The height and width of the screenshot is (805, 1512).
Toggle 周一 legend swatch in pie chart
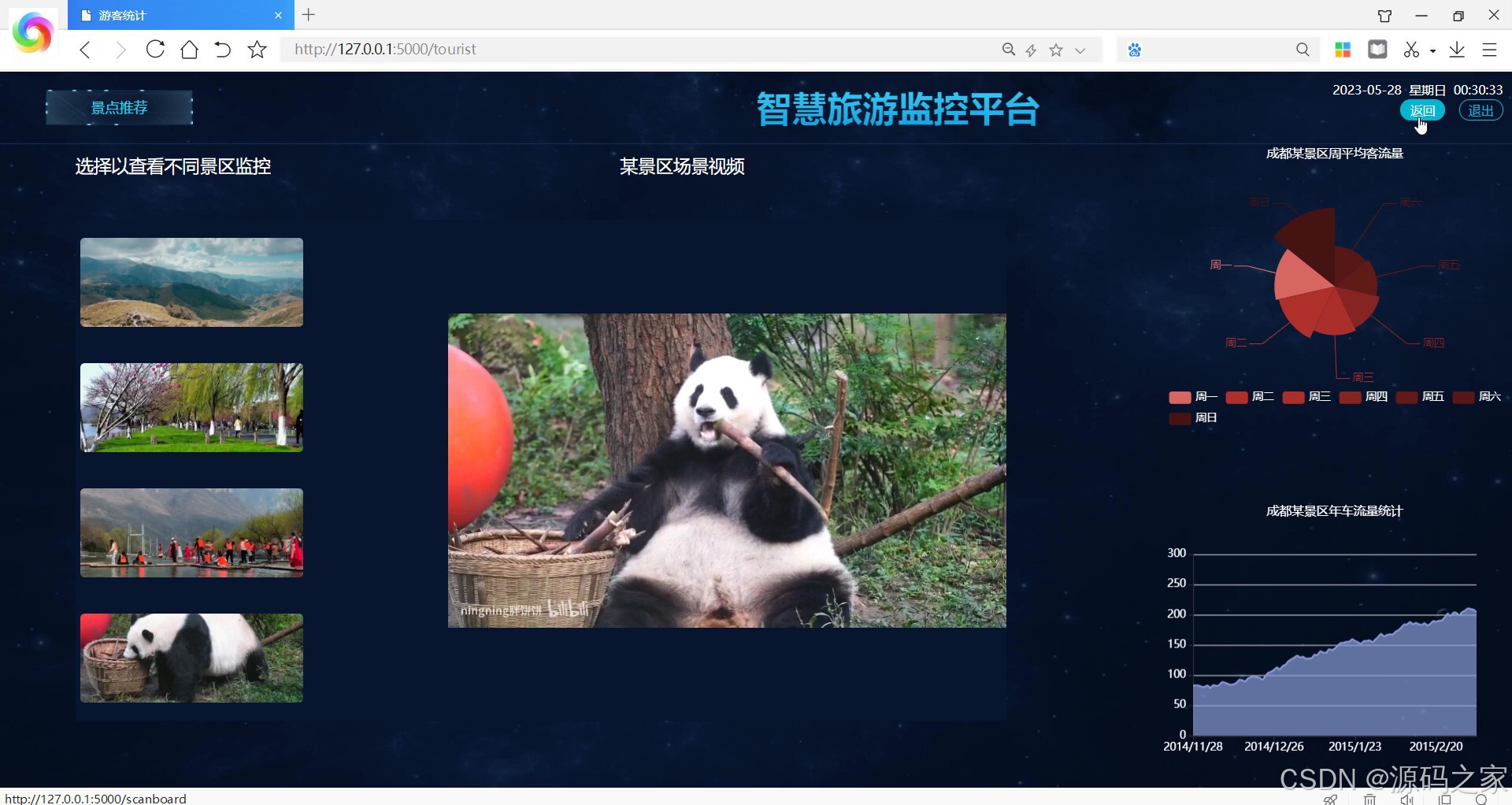(1180, 397)
